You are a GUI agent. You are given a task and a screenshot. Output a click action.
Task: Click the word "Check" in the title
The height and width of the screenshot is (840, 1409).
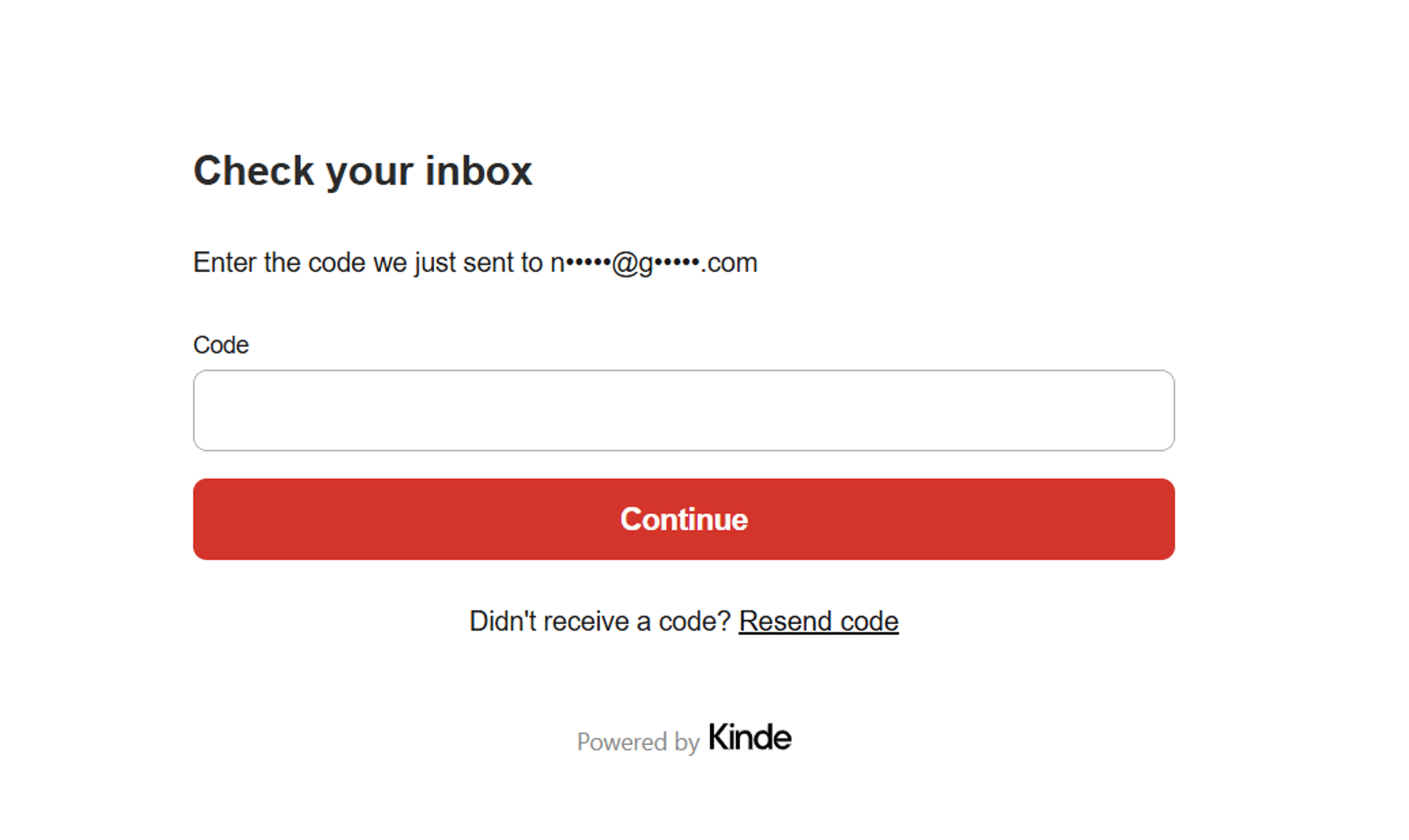click(x=254, y=171)
